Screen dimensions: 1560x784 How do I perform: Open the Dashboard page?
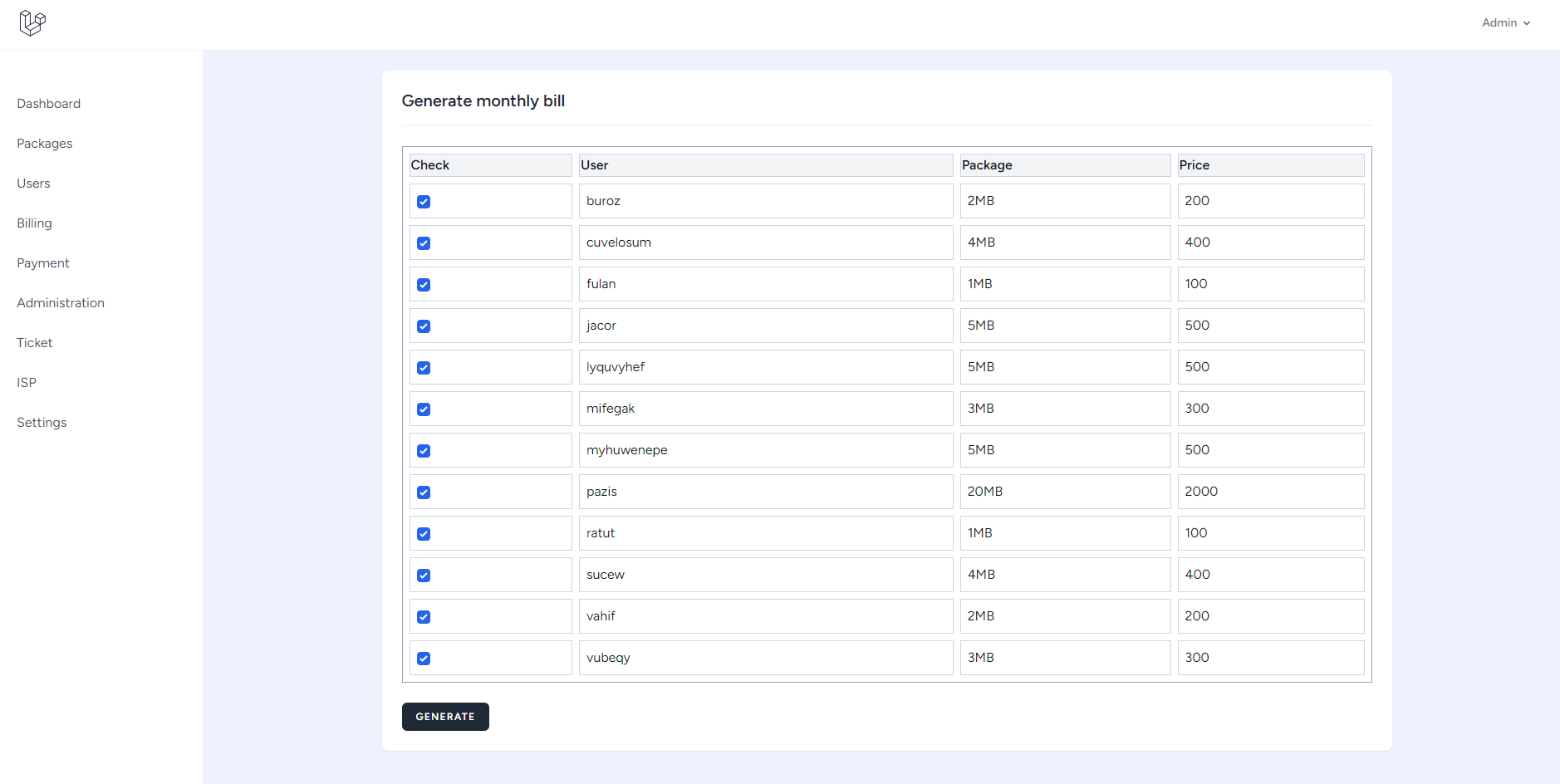[x=48, y=103]
